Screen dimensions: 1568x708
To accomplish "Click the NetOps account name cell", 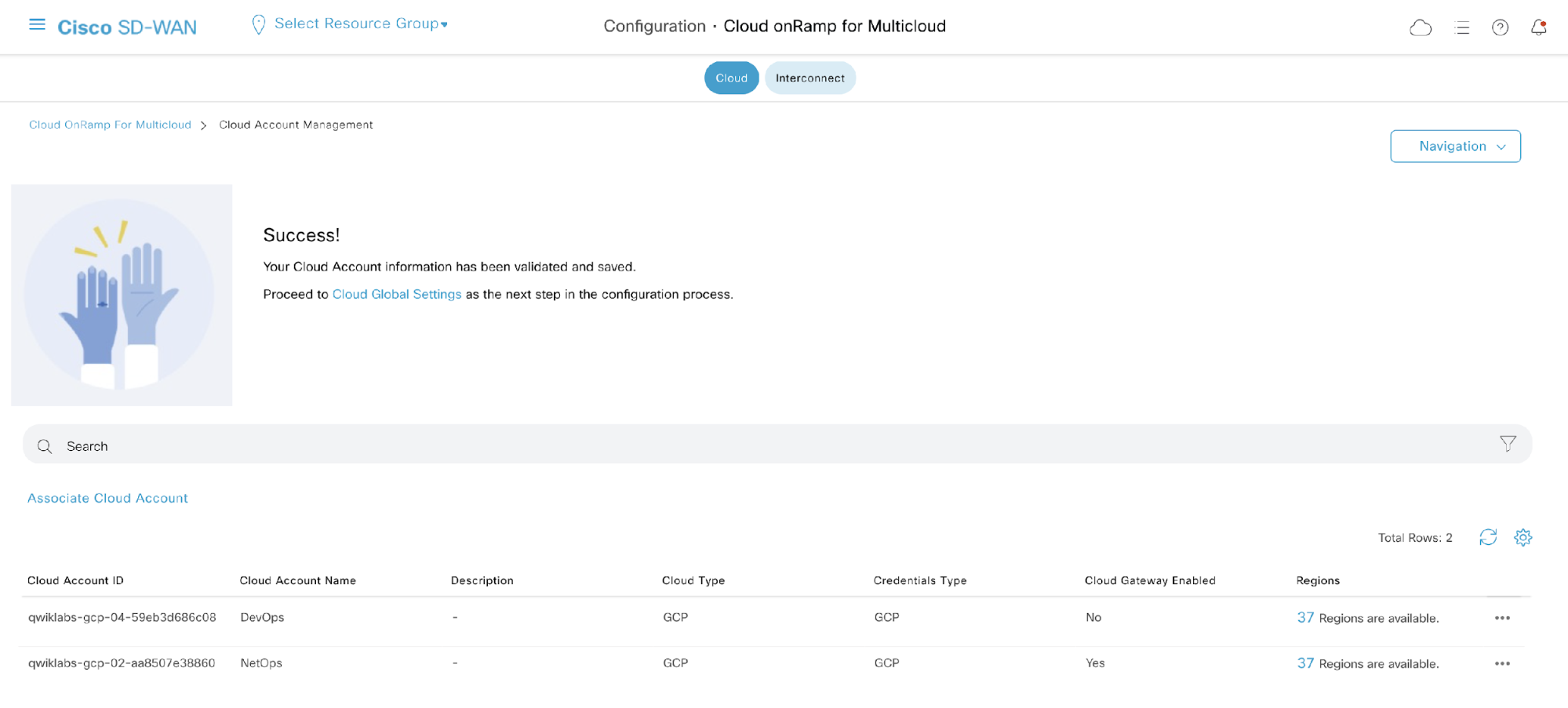I will point(261,663).
